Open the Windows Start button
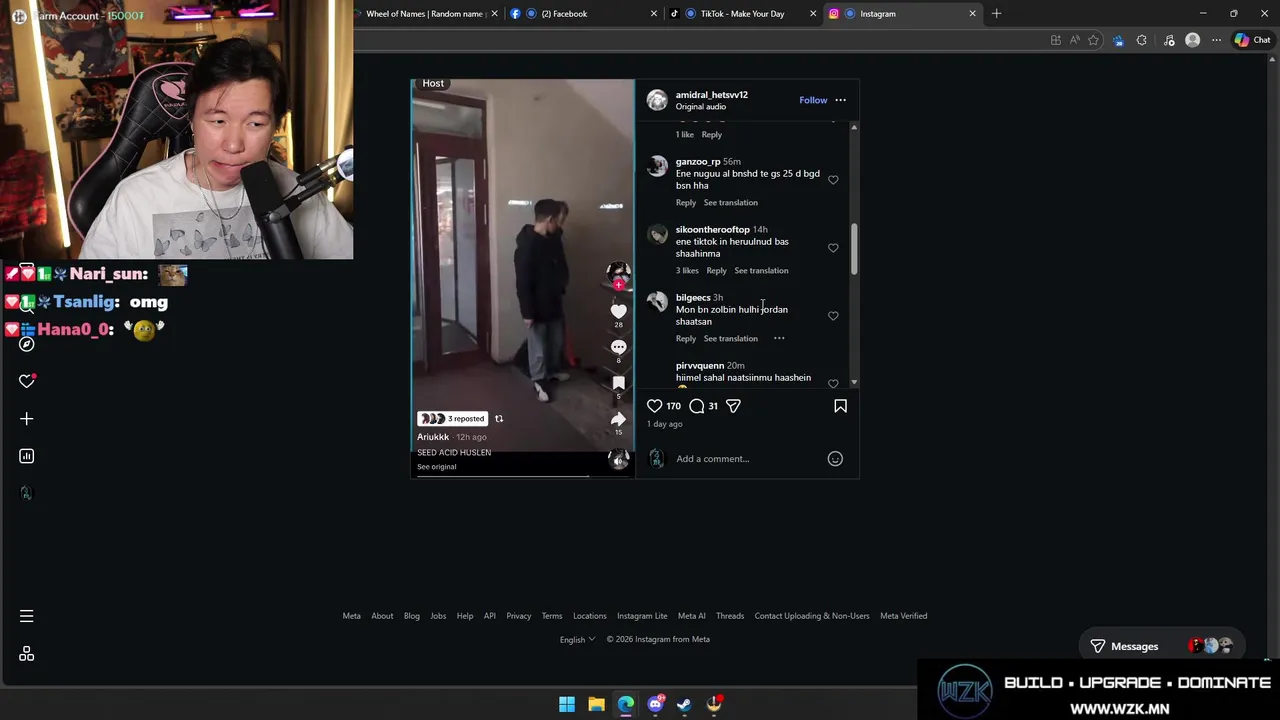1280x720 pixels. coord(567,704)
